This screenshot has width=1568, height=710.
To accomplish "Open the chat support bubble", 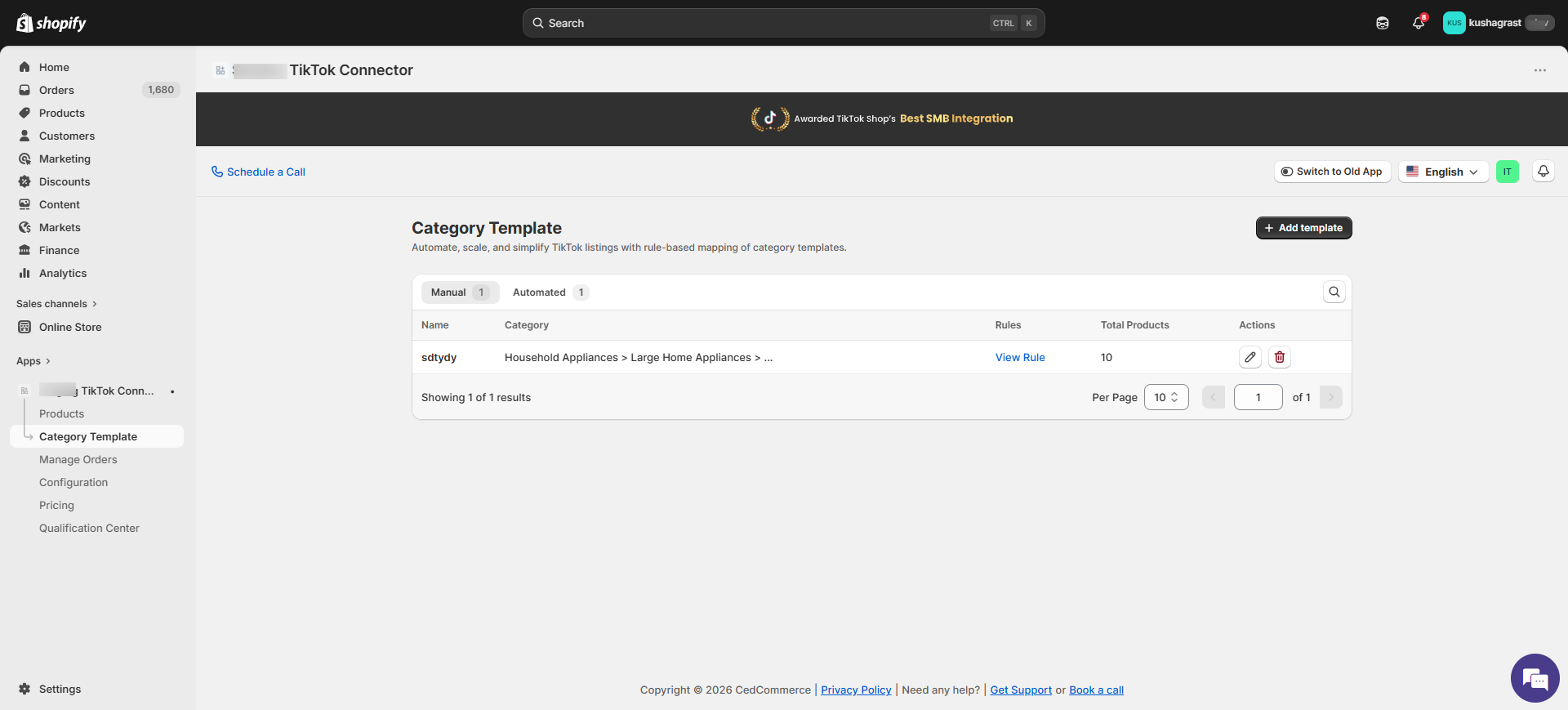I will coord(1535,678).
